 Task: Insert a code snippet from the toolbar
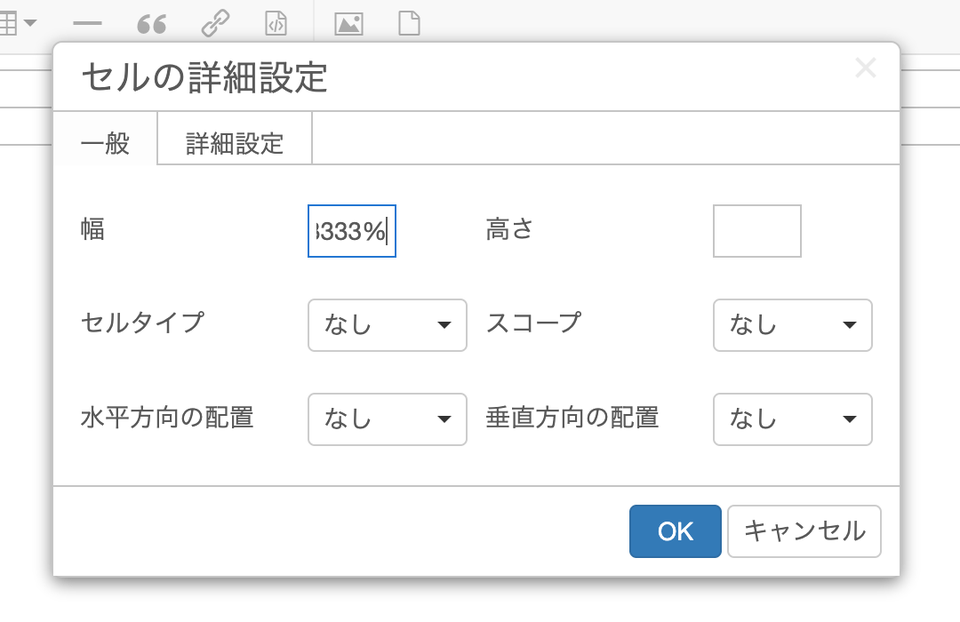point(276,24)
